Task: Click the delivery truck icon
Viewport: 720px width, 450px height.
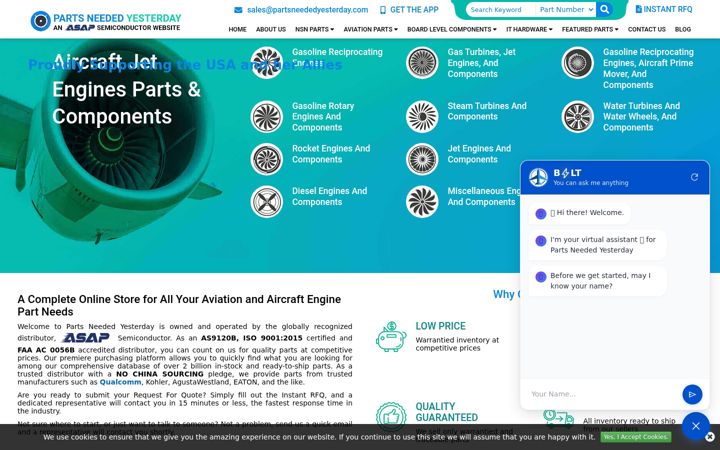Action: click(x=558, y=418)
